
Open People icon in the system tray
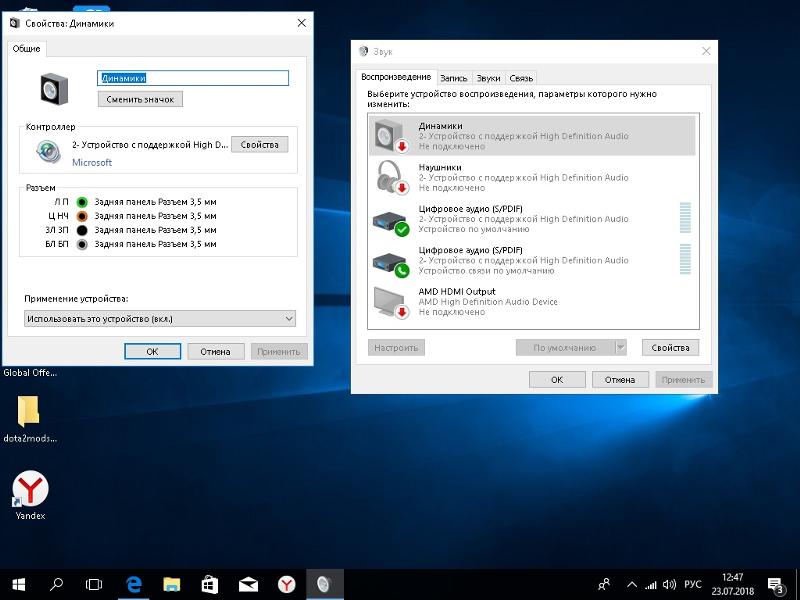coord(605,585)
